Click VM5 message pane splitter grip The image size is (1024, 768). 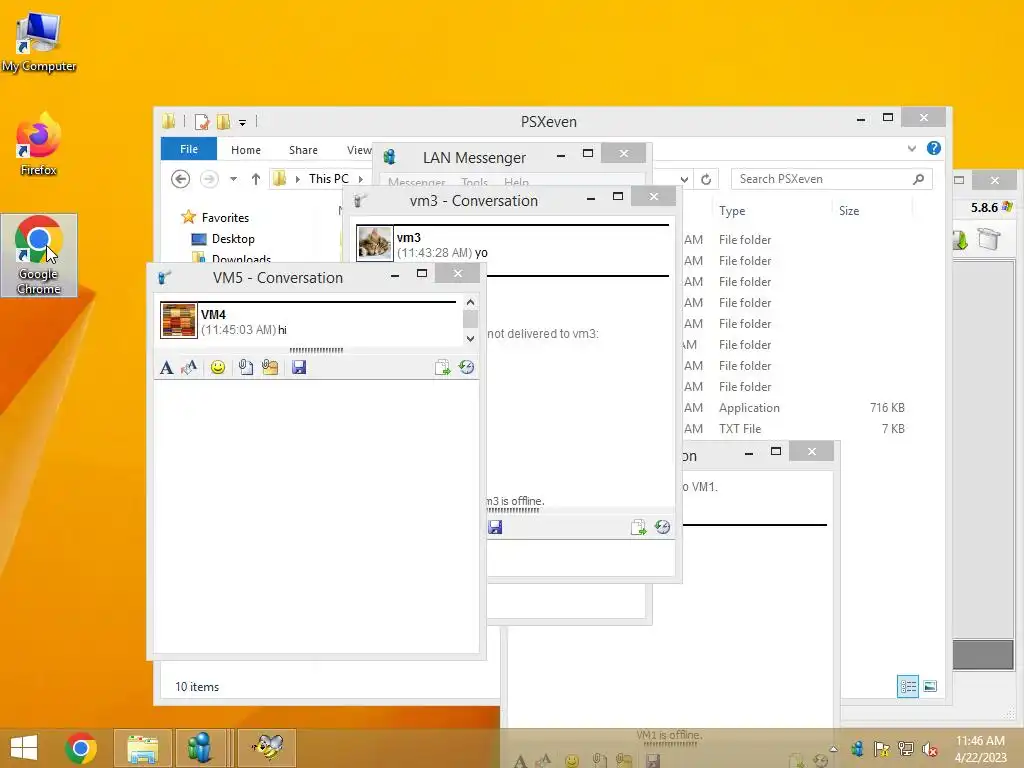[x=316, y=351]
